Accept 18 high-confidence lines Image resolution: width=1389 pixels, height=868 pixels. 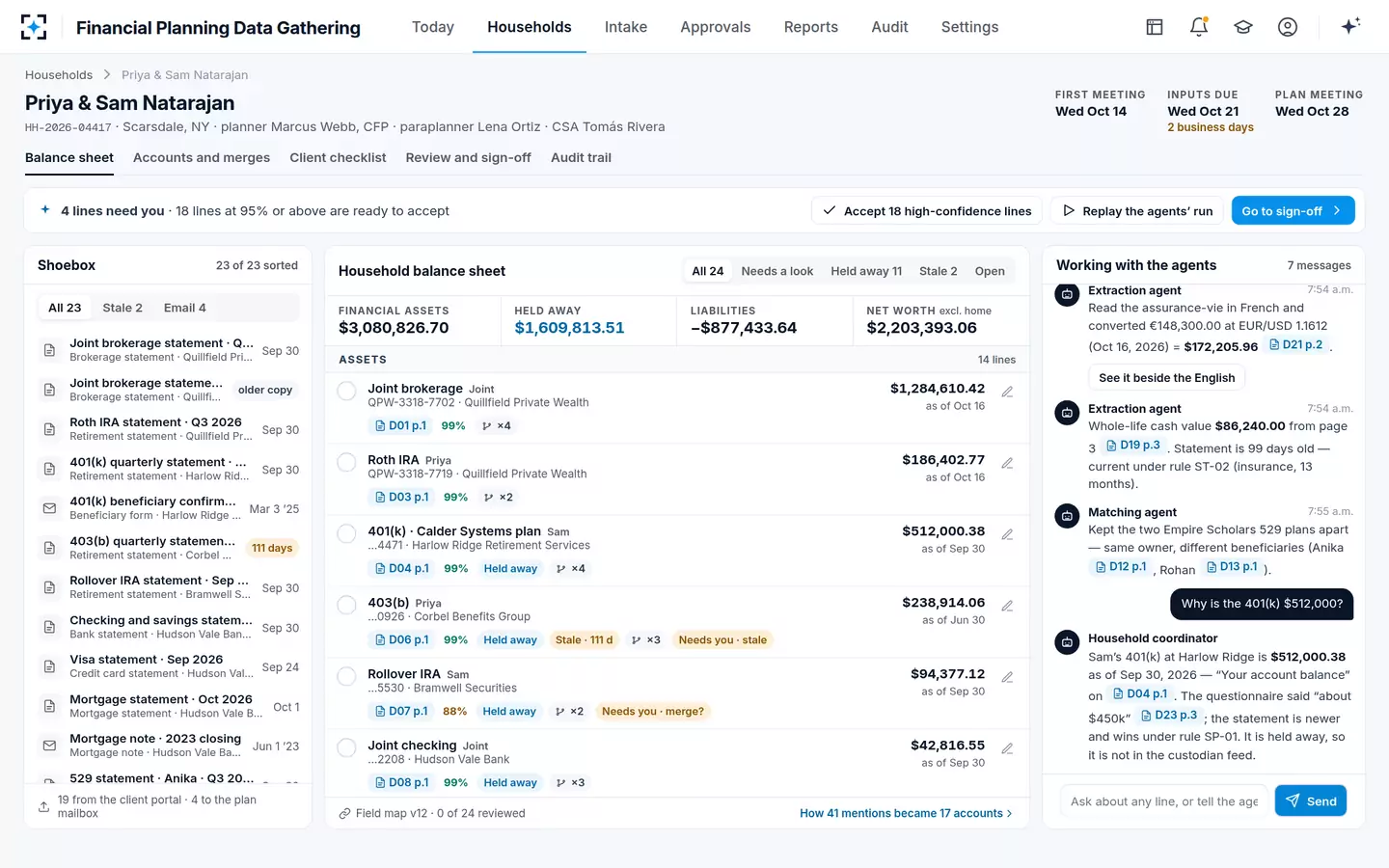click(927, 210)
